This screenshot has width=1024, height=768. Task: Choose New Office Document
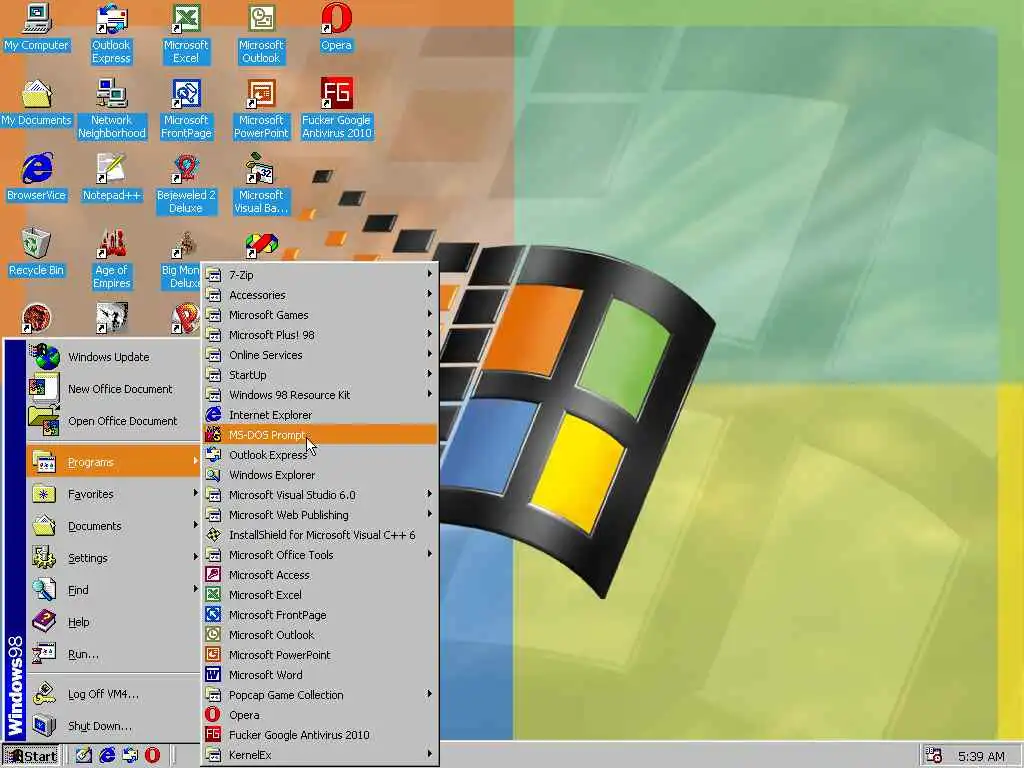point(114,389)
